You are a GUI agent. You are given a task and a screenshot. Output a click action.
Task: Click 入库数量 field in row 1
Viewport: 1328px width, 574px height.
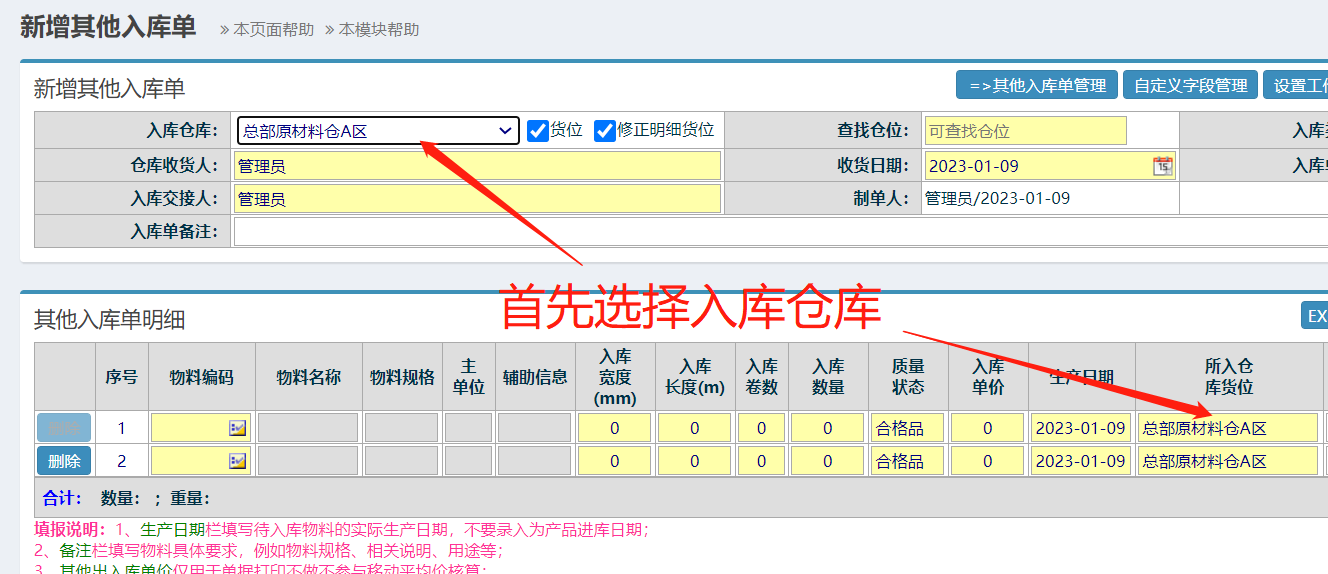click(828, 428)
